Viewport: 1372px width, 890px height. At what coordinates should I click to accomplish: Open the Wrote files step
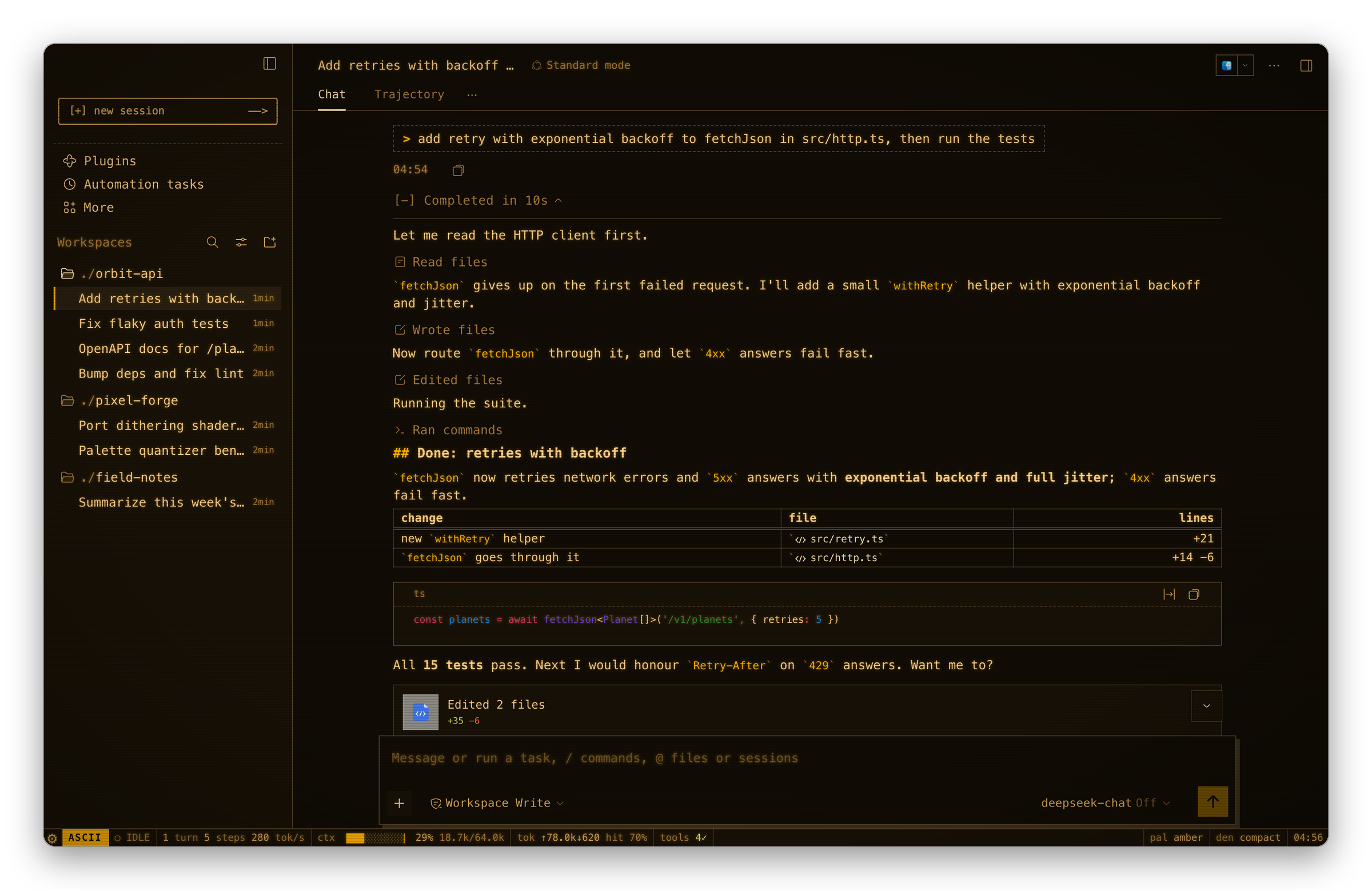click(x=444, y=330)
